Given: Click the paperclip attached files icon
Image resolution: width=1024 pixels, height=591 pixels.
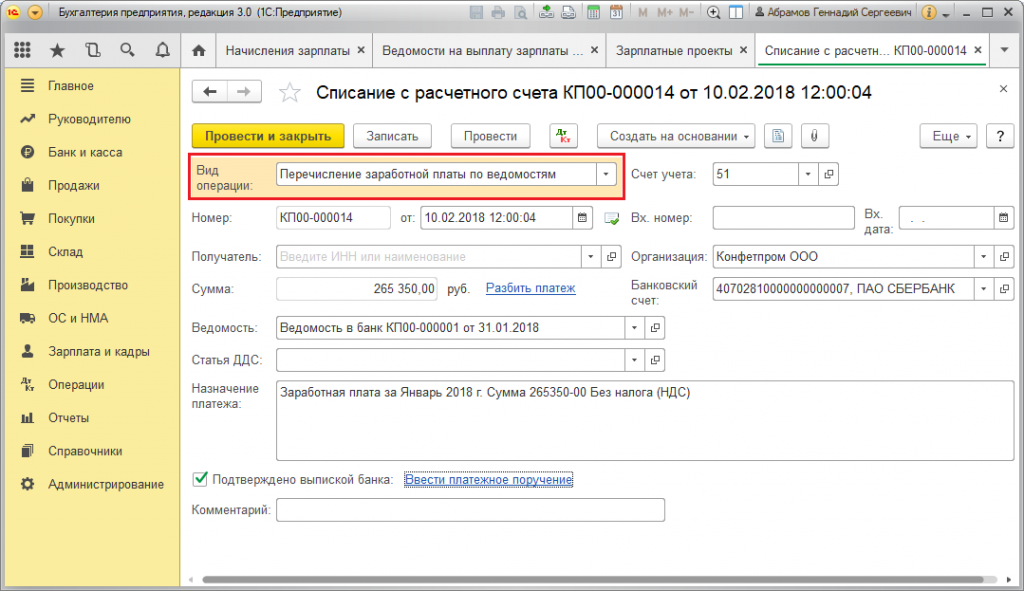Looking at the screenshot, I should point(814,136).
